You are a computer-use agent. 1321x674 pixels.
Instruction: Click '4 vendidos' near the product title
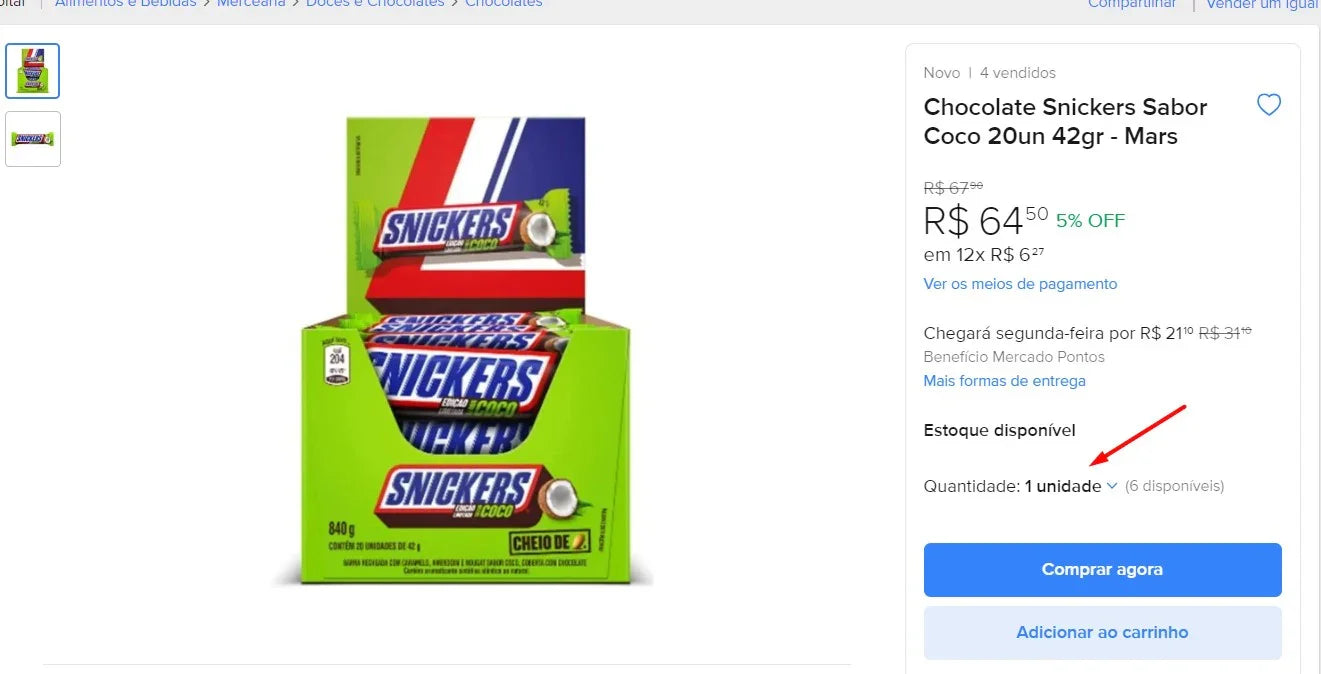pyautogui.click(x=1017, y=72)
